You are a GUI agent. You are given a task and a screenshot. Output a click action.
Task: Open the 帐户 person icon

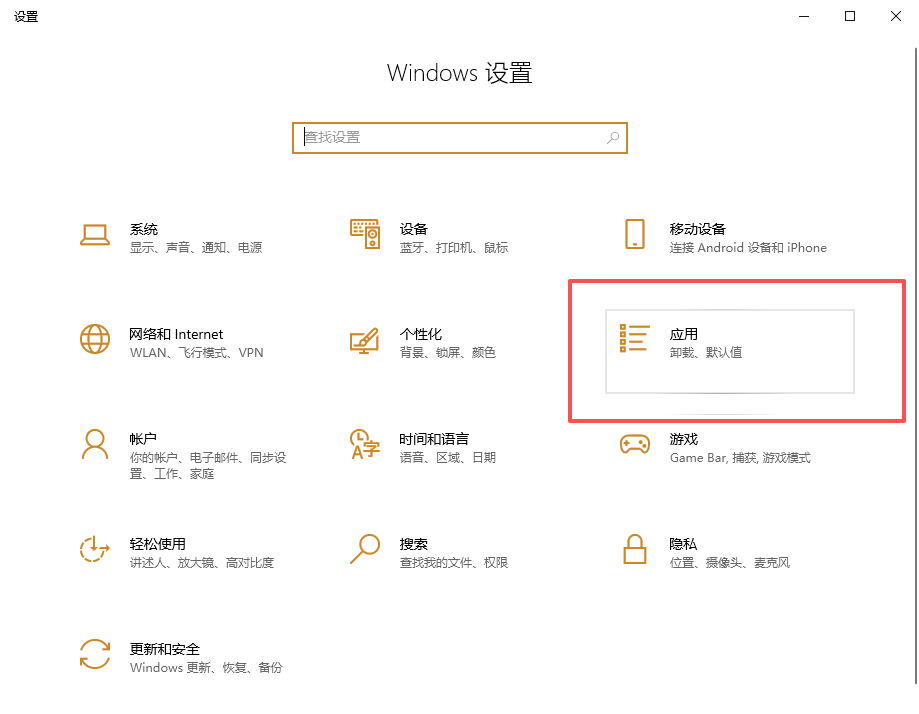click(94, 444)
